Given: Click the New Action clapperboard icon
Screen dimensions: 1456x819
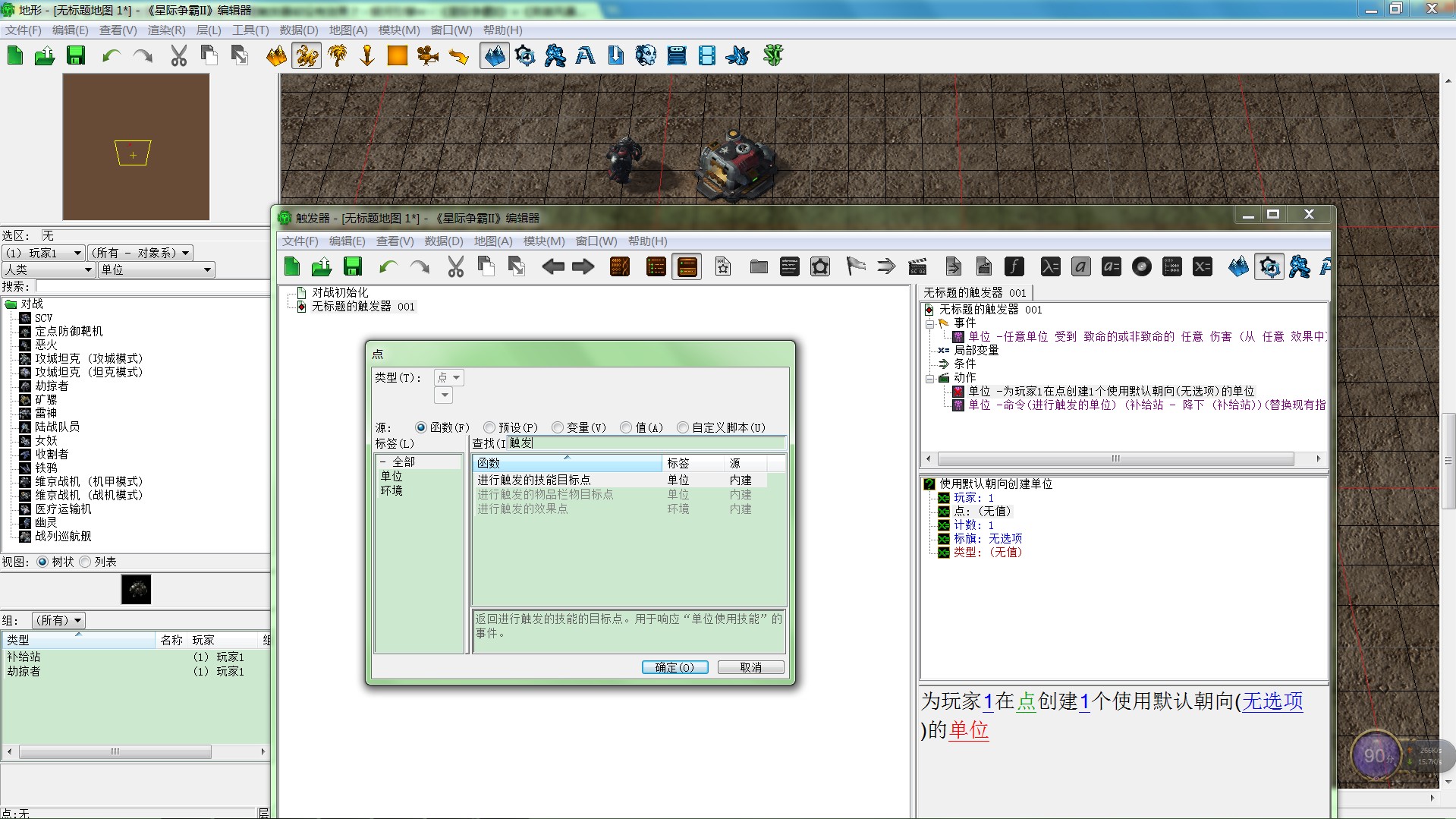Looking at the screenshot, I should [x=917, y=266].
